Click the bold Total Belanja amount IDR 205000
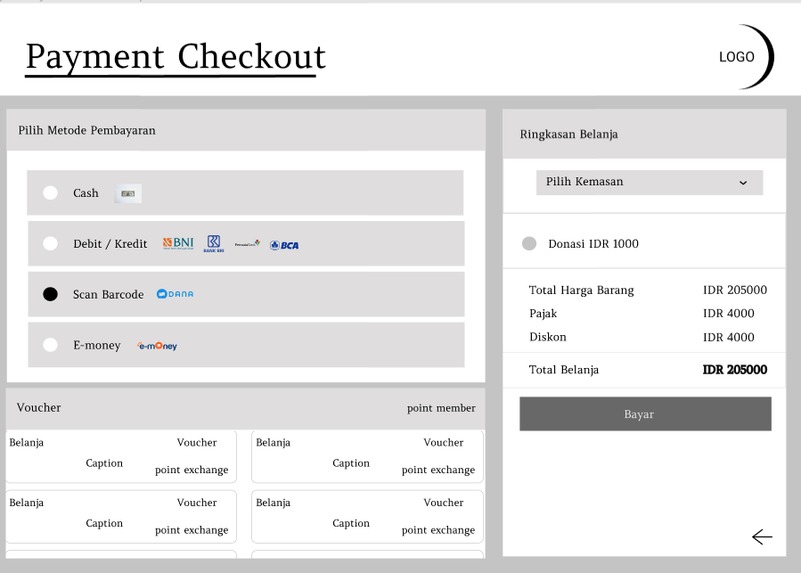The image size is (801, 573). pos(735,370)
